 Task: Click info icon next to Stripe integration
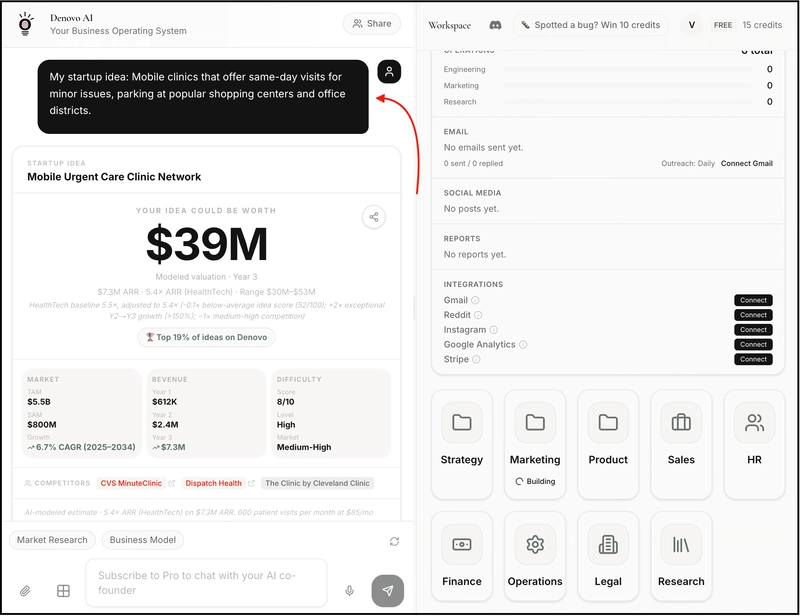476,359
